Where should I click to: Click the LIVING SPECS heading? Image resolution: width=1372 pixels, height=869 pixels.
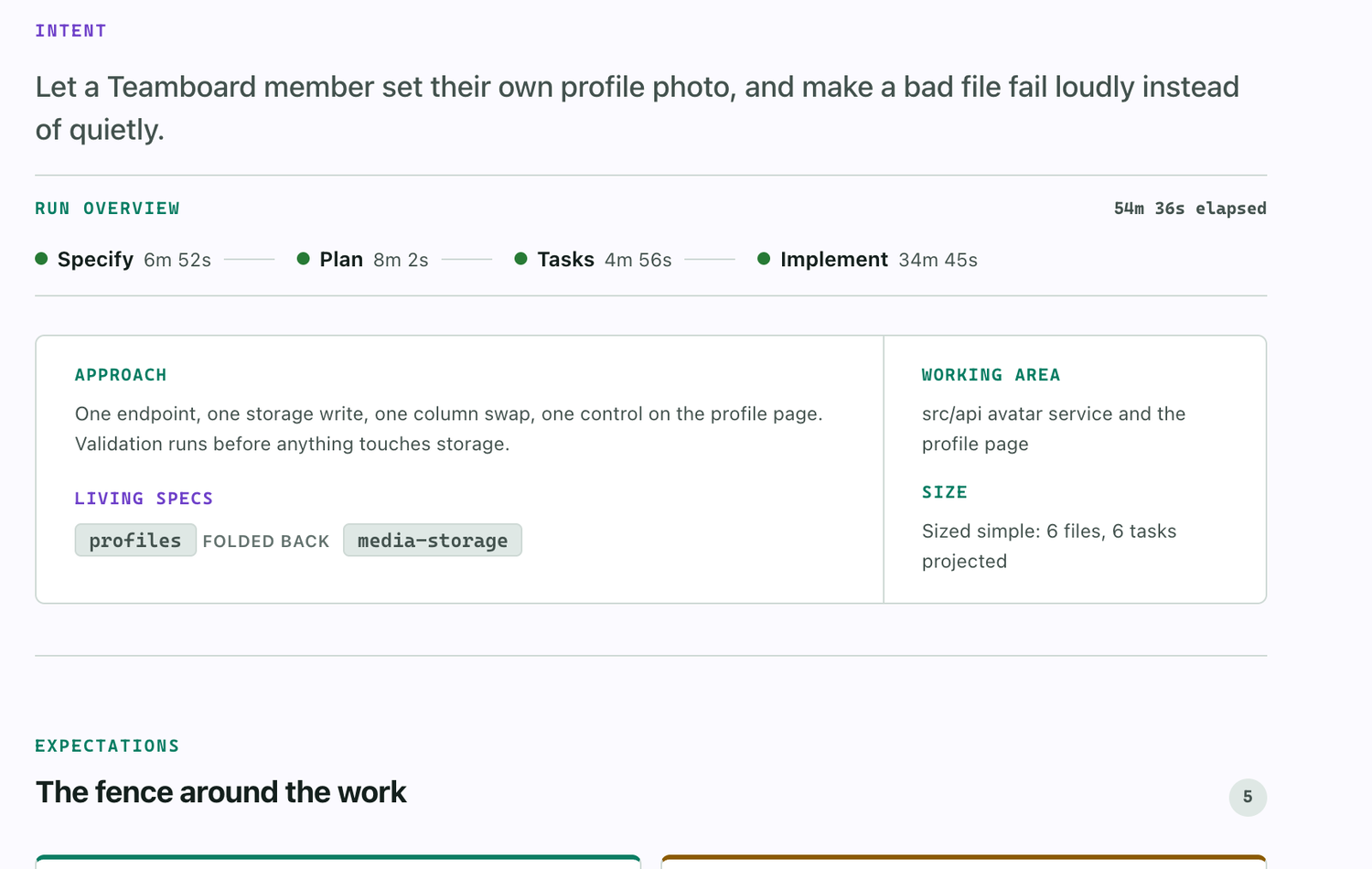tap(144, 499)
